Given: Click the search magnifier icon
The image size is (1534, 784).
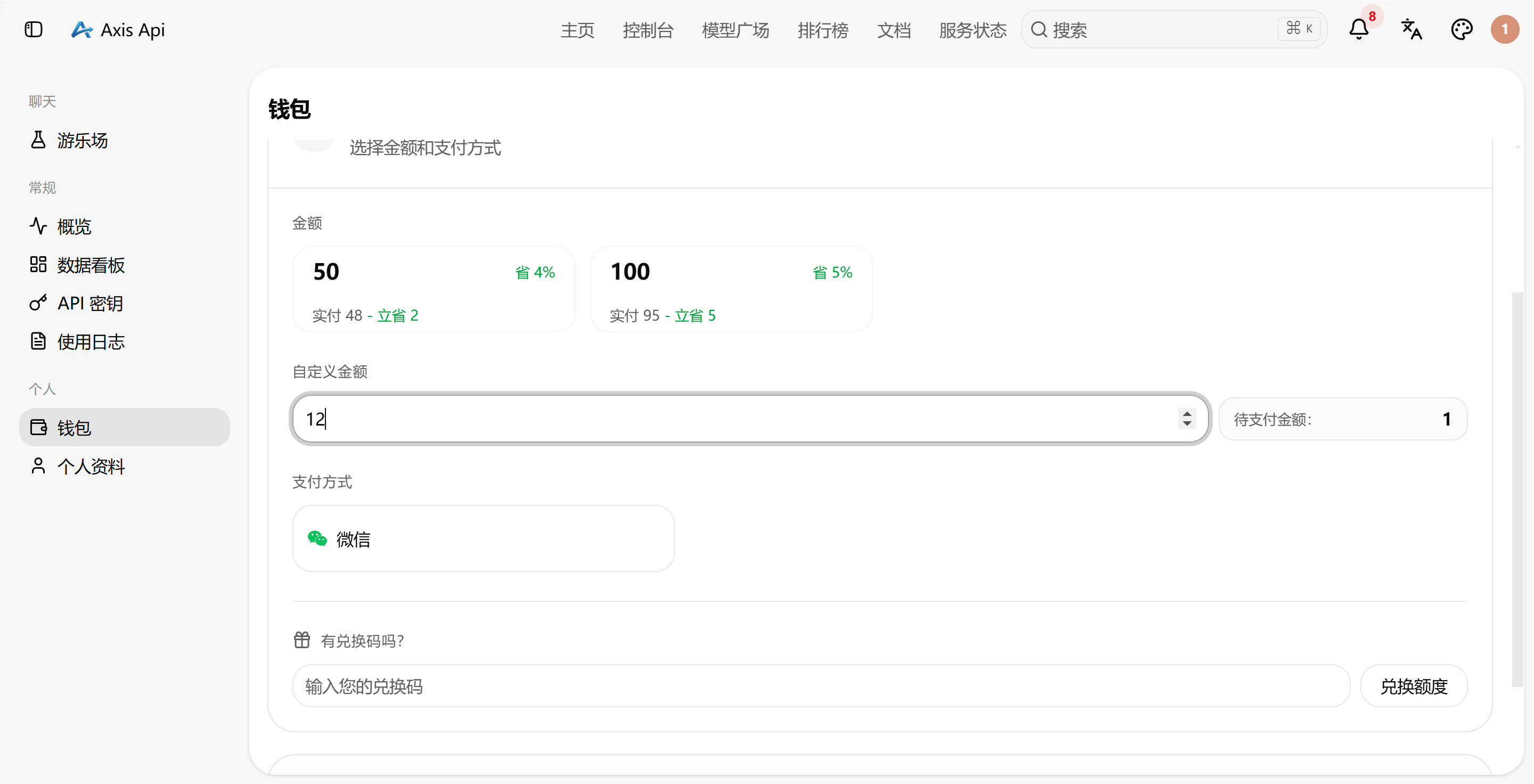Looking at the screenshot, I should click(x=1039, y=29).
